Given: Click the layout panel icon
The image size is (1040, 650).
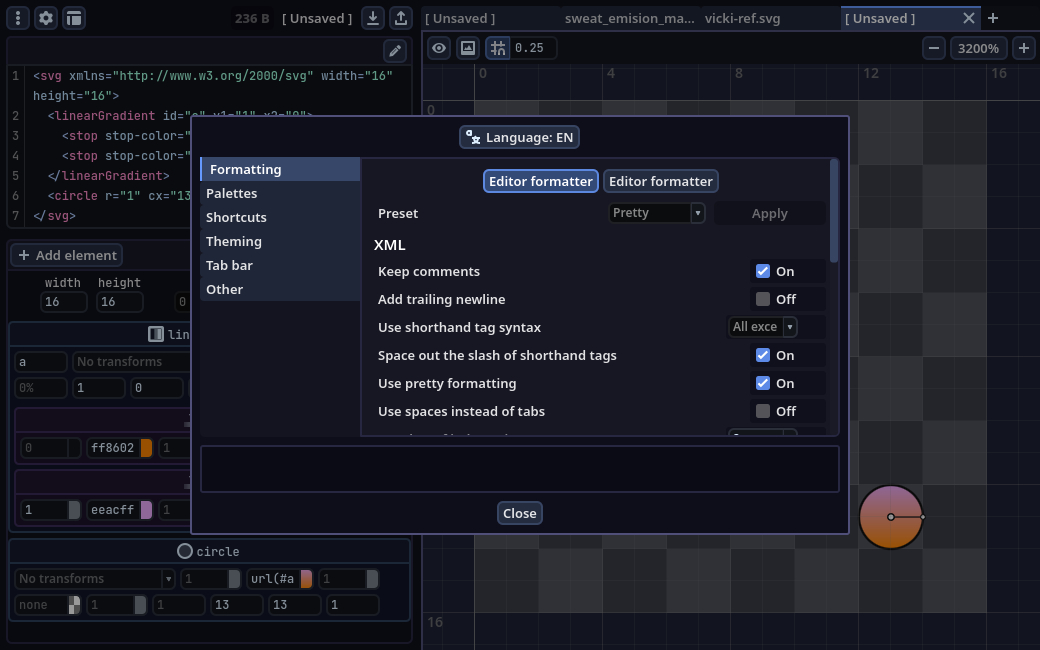Looking at the screenshot, I should pos(74,18).
